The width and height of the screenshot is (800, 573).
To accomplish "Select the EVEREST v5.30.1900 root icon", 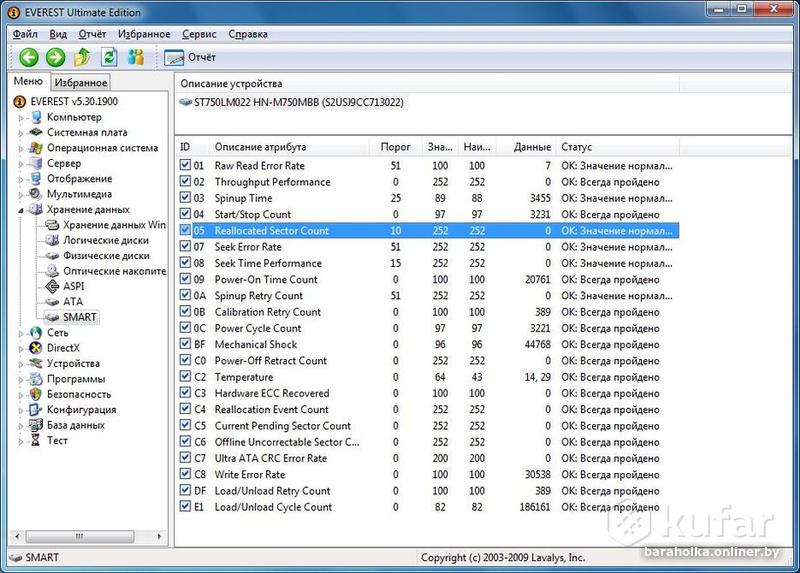I will 19,102.
